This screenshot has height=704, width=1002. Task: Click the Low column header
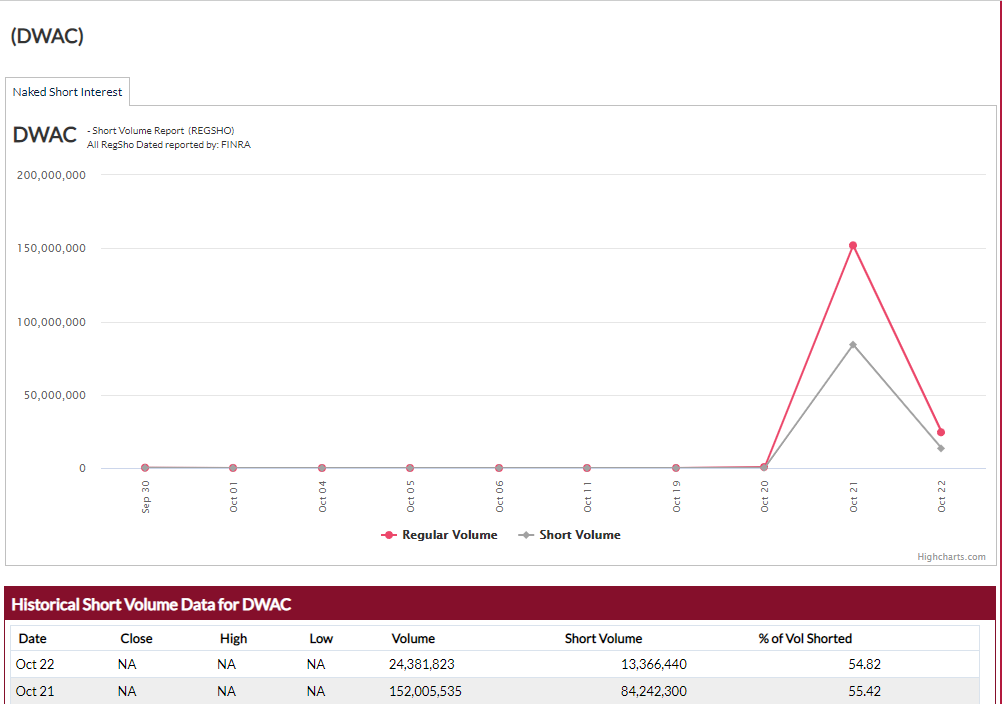pyautogui.click(x=321, y=638)
